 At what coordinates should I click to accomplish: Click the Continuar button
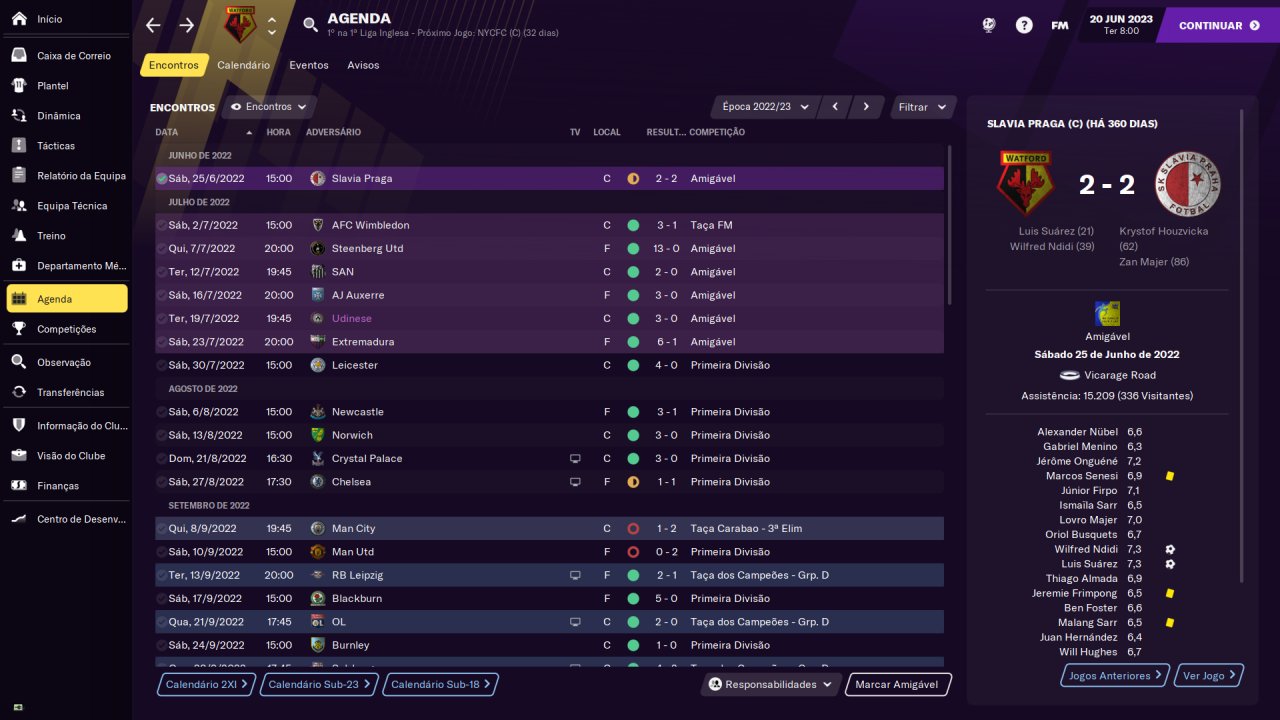(x=1218, y=26)
